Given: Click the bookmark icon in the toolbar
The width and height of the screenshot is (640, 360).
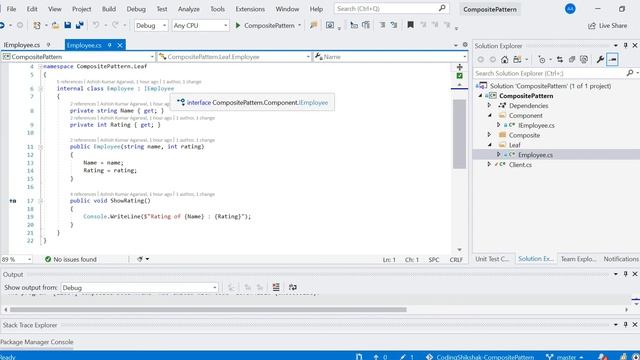Looking at the screenshot, I should click(411, 25).
